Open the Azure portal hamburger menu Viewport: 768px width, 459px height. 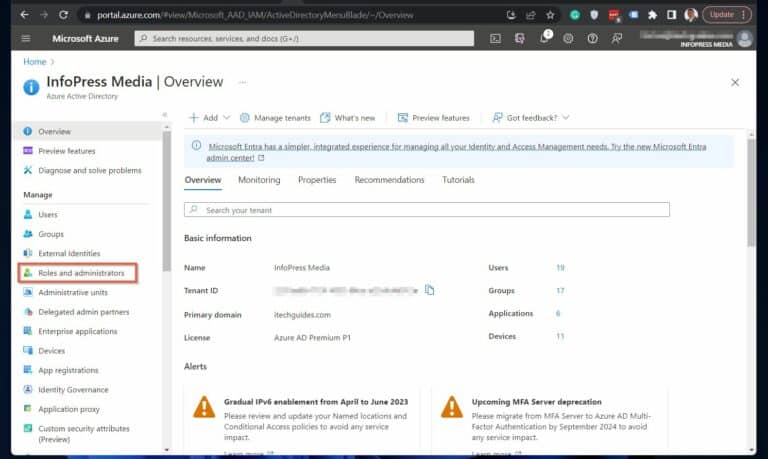coord(26,38)
